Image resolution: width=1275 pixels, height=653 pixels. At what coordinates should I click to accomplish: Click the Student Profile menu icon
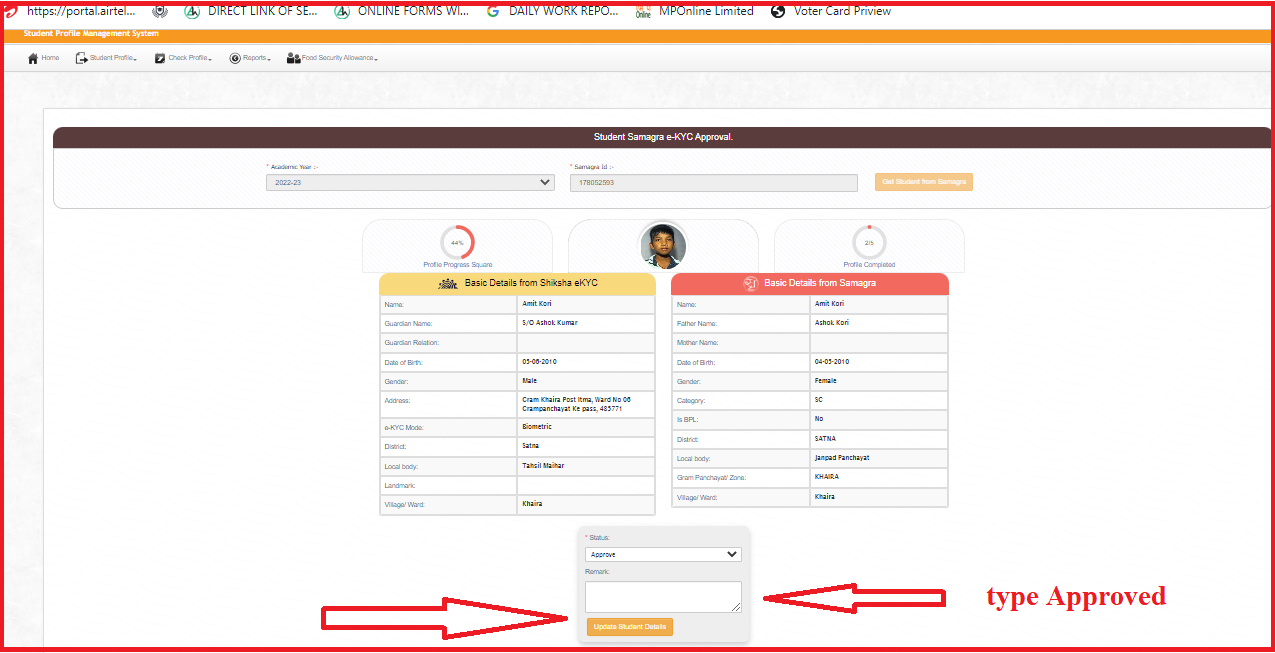[82, 58]
